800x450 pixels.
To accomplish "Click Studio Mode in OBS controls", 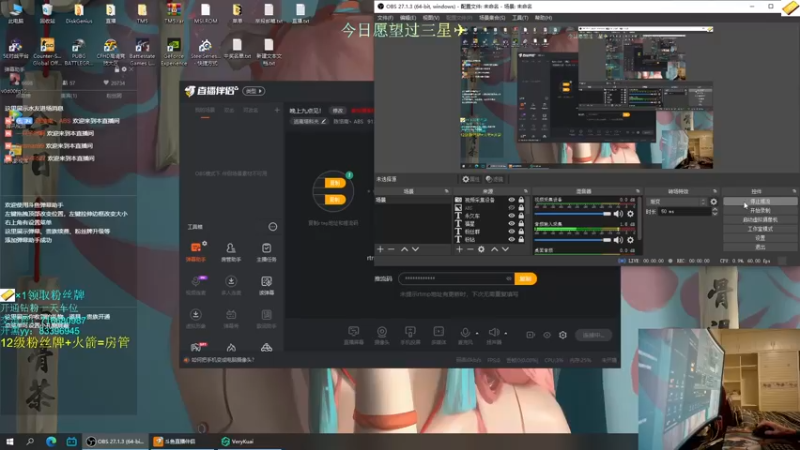I will click(760, 229).
